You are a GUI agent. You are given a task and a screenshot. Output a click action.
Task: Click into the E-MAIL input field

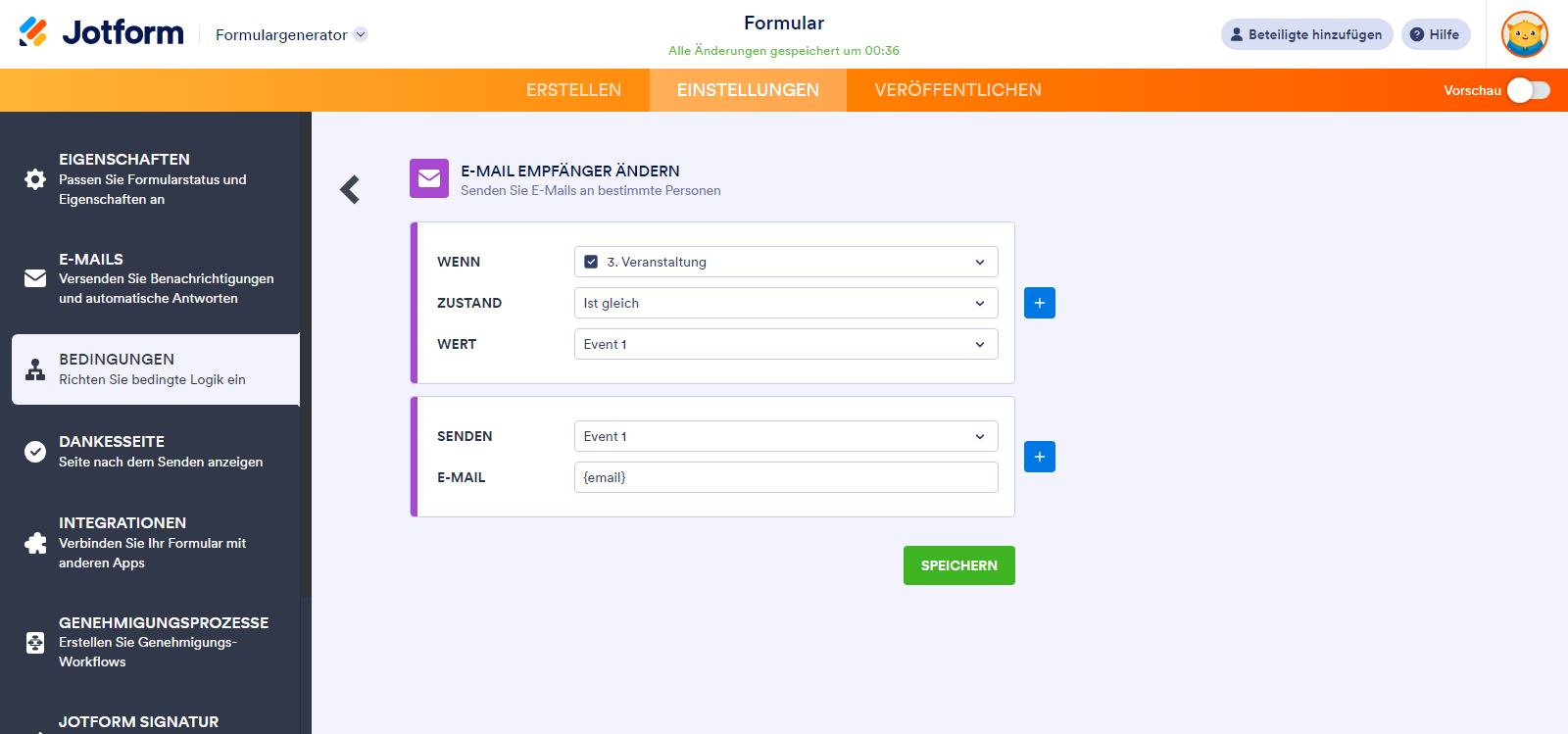[785, 477]
